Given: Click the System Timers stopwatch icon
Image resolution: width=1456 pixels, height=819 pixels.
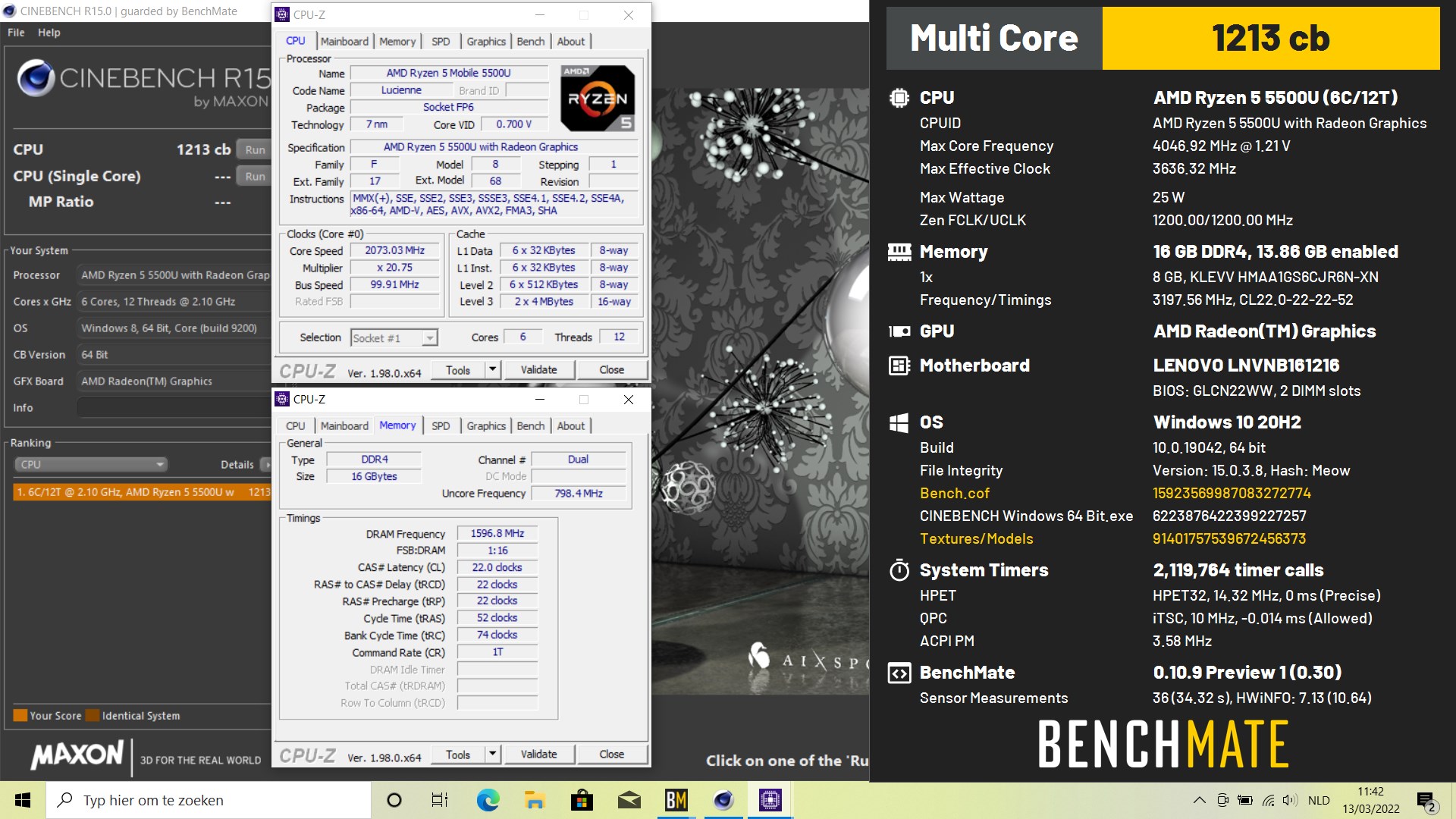Looking at the screenshot, I should click(899, 570).
